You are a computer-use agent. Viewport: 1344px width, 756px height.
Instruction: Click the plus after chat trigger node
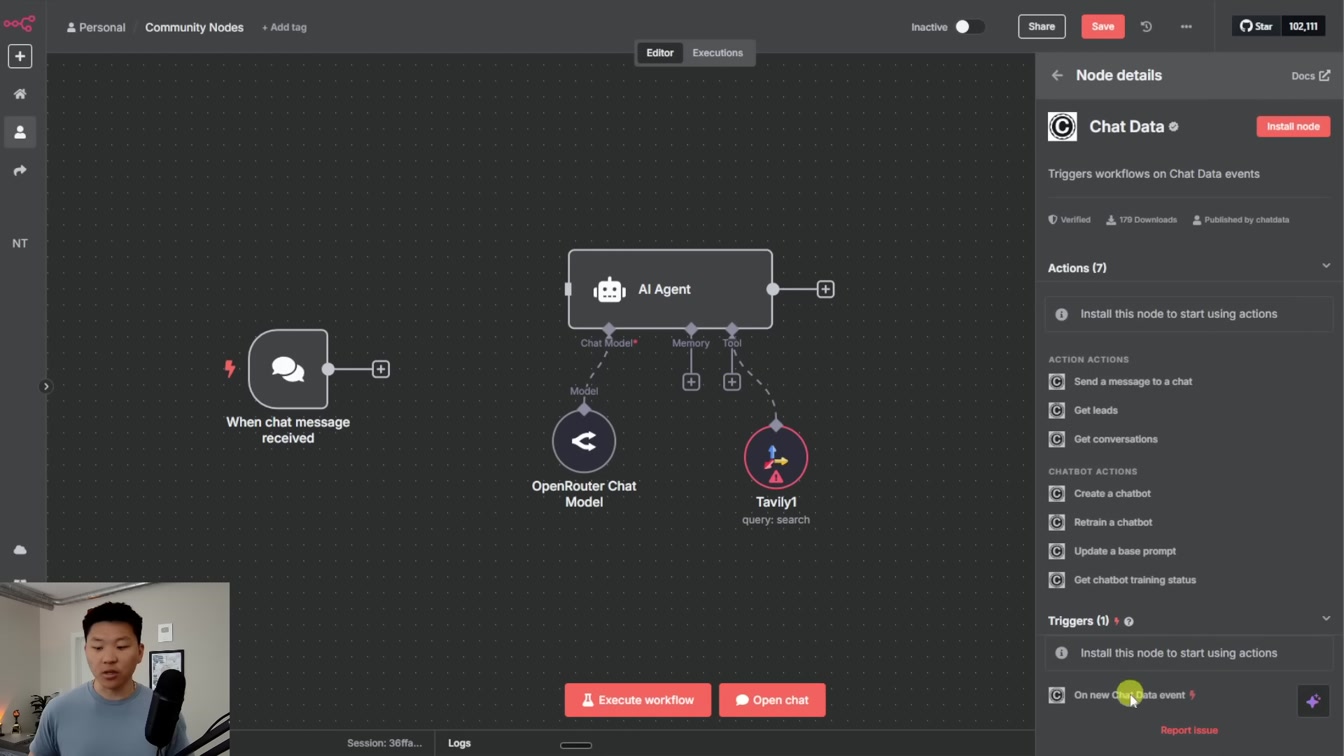click(x=381, y=369)
